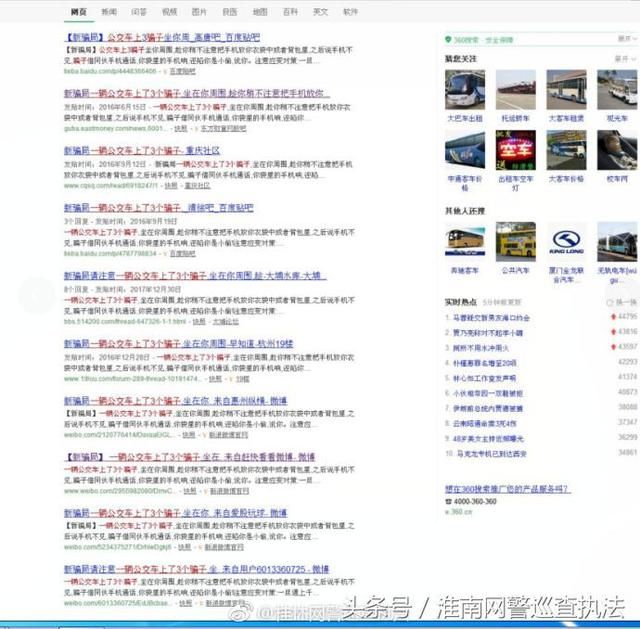
Task: Switch to the 问答 tab
Action: point(139,12)
